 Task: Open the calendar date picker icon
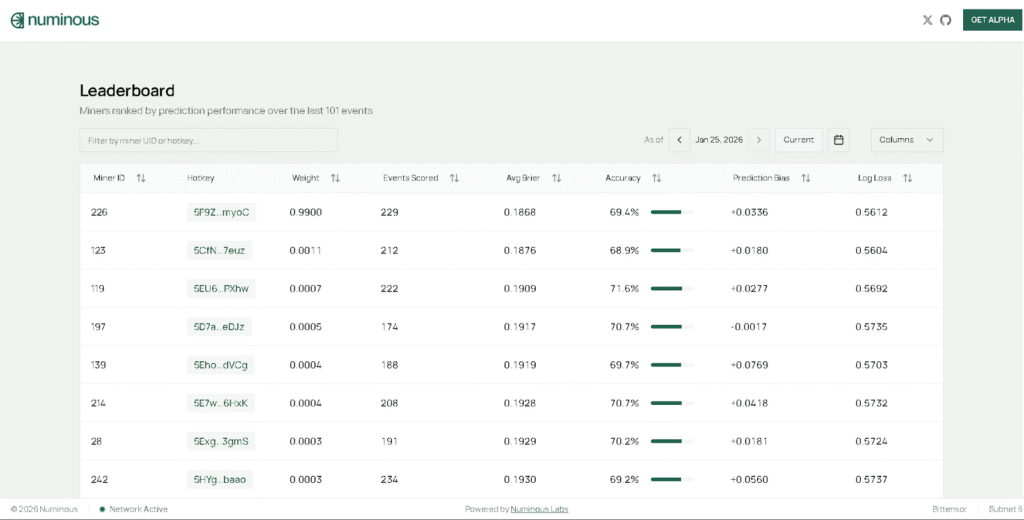tap(839, 140)
